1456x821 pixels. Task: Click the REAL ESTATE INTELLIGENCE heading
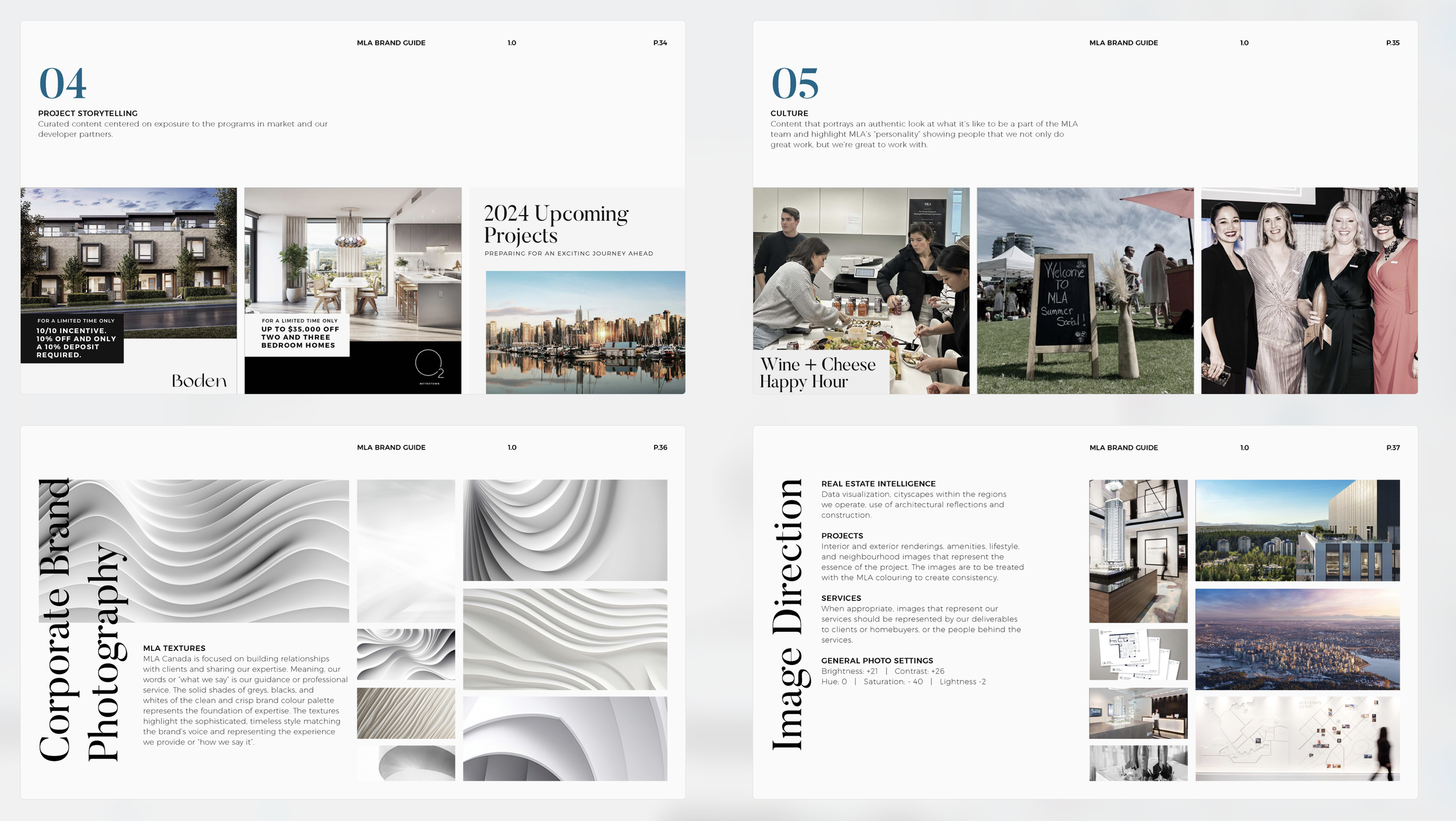click(878, 484)
